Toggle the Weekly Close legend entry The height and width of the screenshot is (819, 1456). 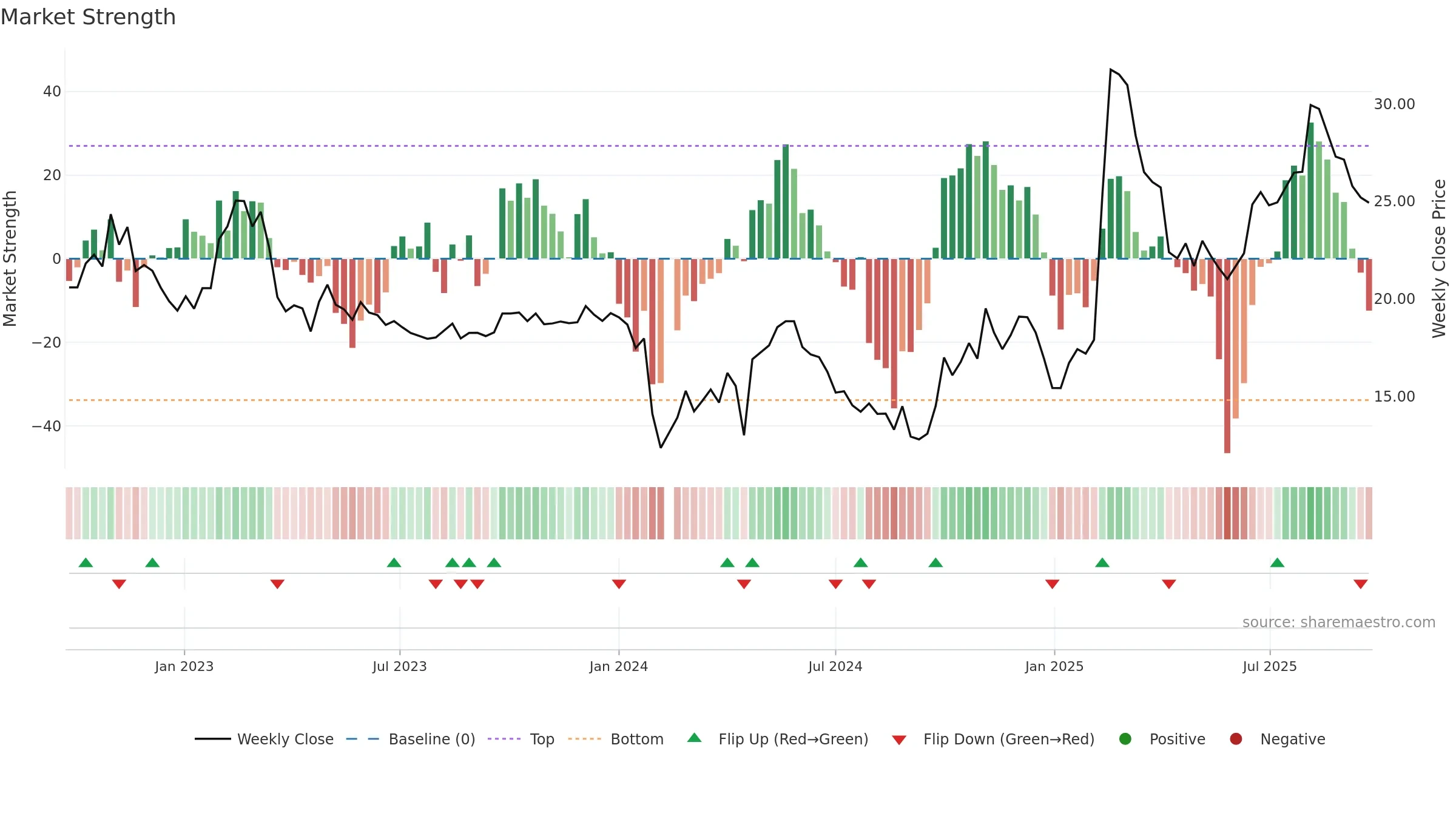(265, 739)
